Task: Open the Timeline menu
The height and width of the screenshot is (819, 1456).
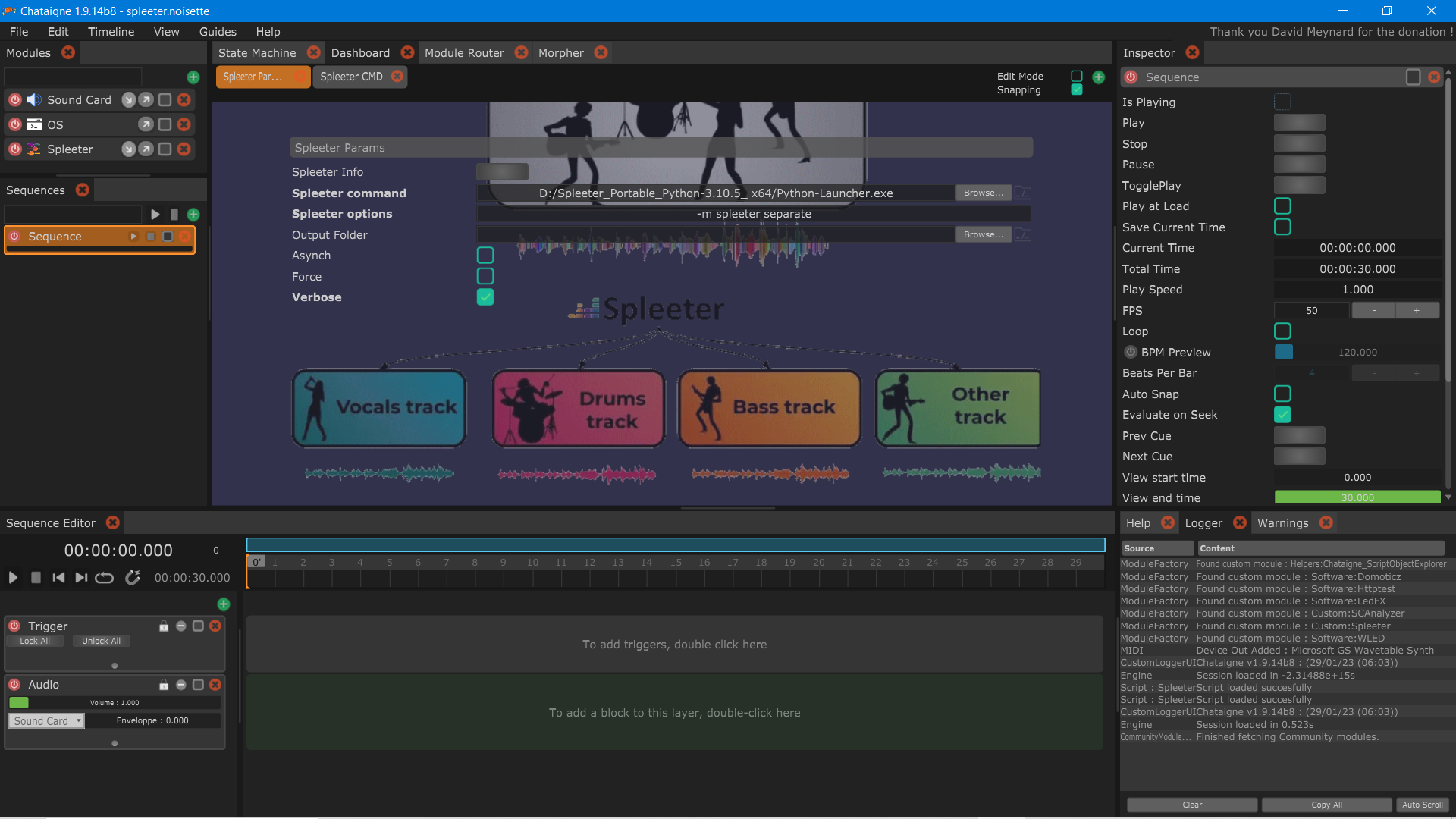Action: point(111,32)
